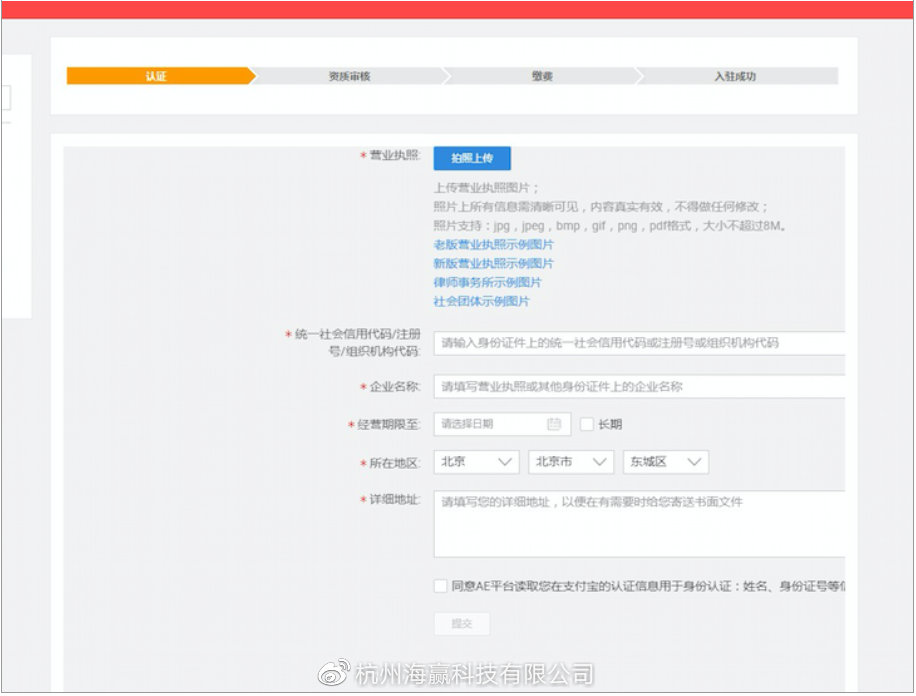Click the calendar icon in date field
This screenshot has width=916, height=696.
point(554,424)
